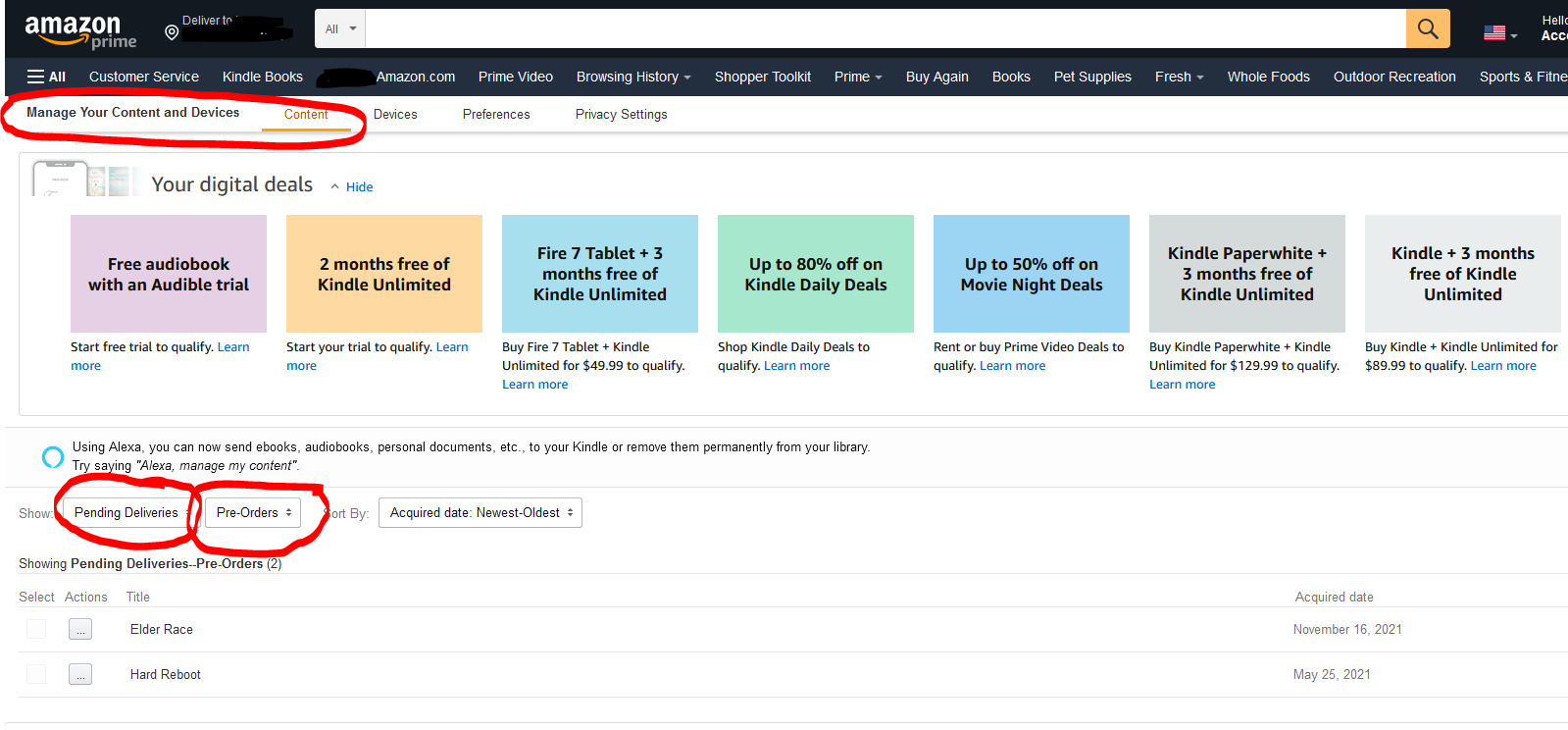Screen dimensions: 1568x730
Task: Open the Acquired date sort dropdown
Action: (x=480, y=513)
